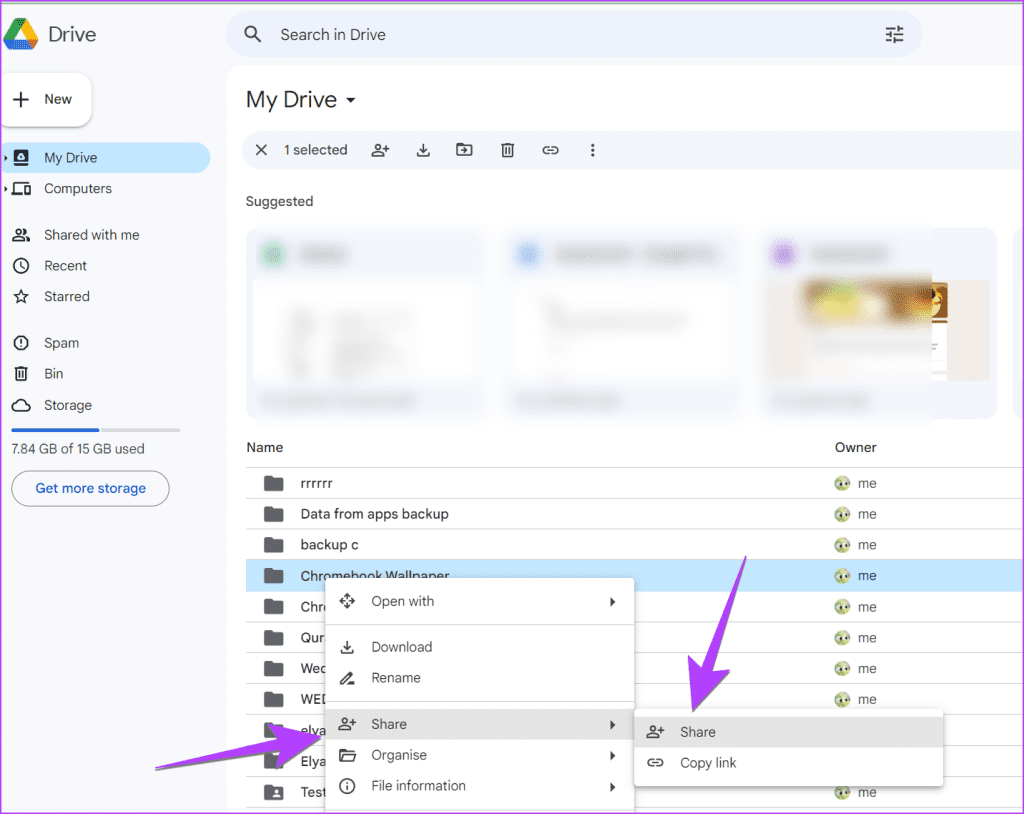The width and height of the screenshot is (1024, 814).
Task: Click the storage usage progress bar
Action: [95, 430]
